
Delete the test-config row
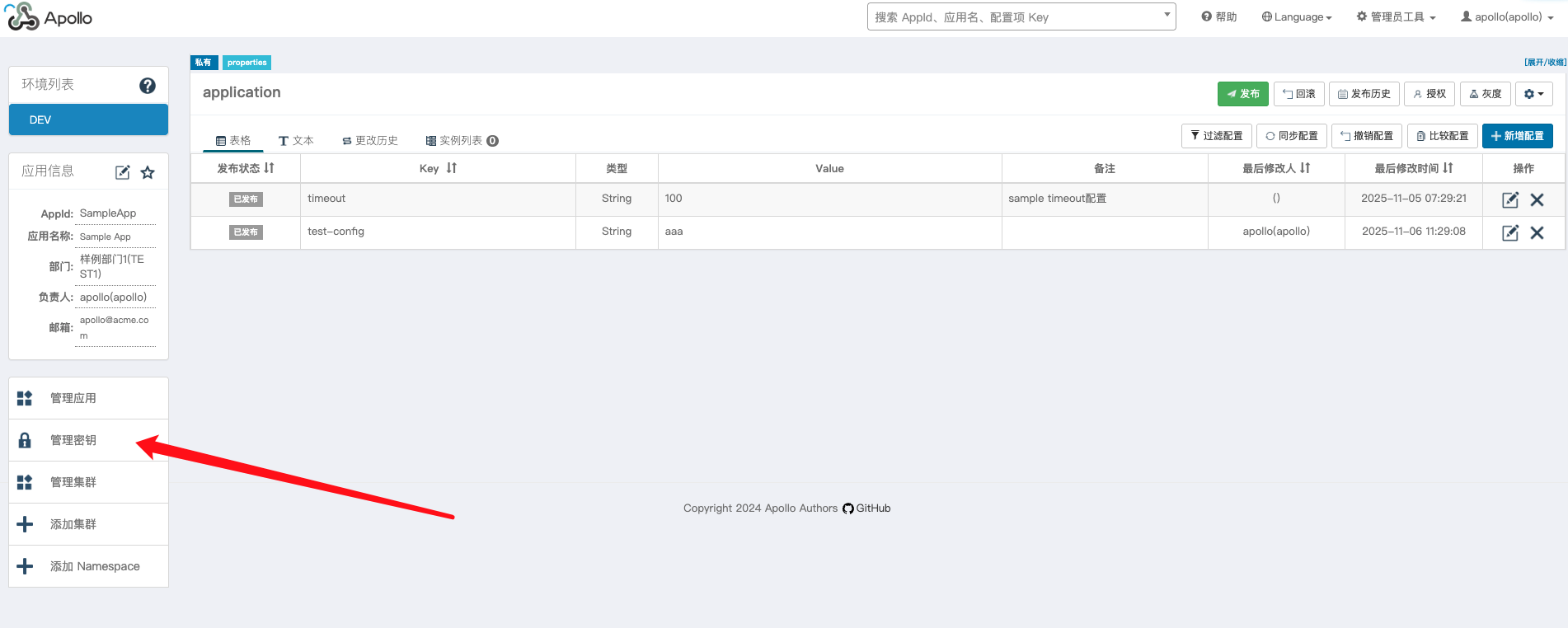(1537, 232)
